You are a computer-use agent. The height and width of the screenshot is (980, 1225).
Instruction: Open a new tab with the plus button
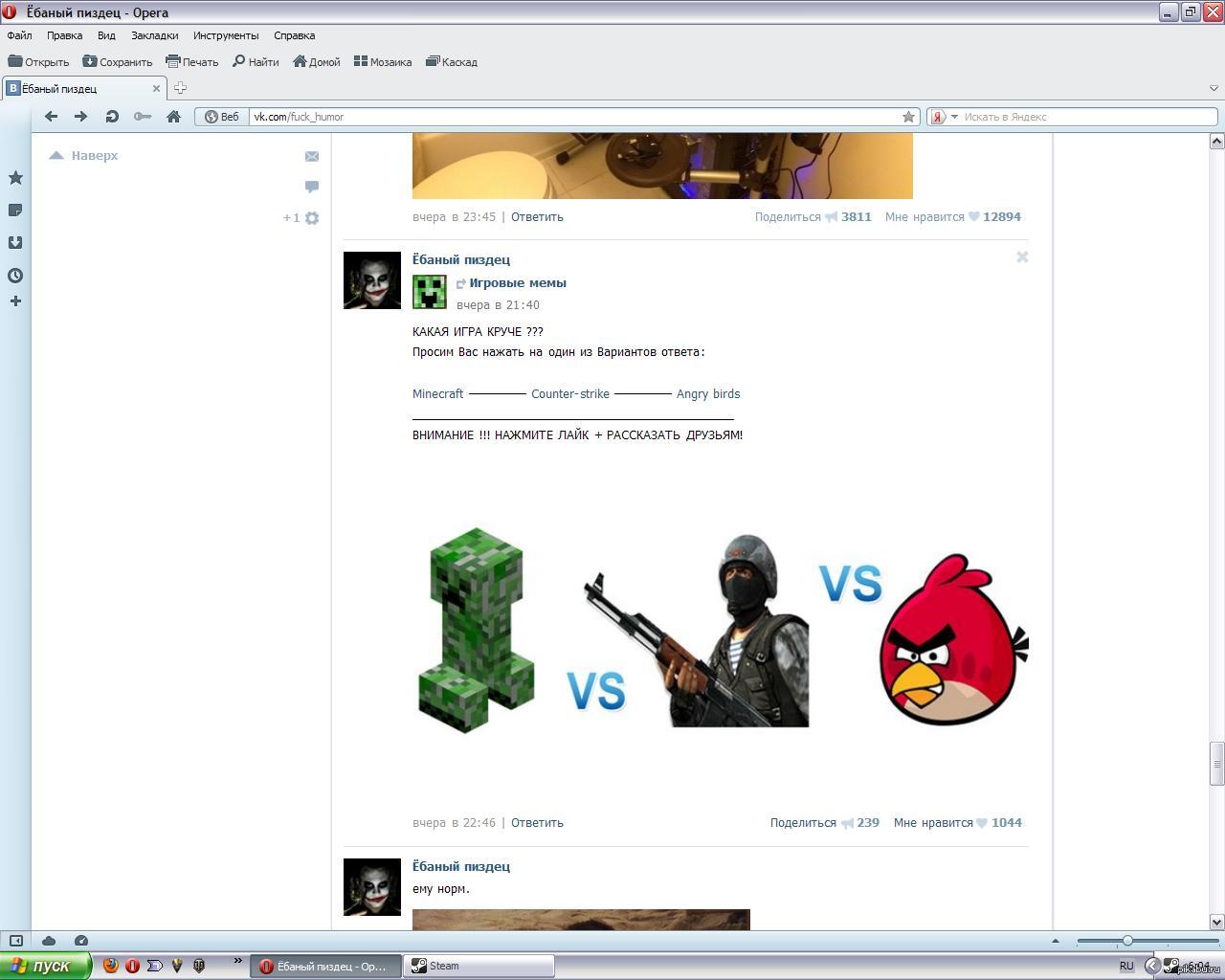pyautogui.click(x=180, y=88)
